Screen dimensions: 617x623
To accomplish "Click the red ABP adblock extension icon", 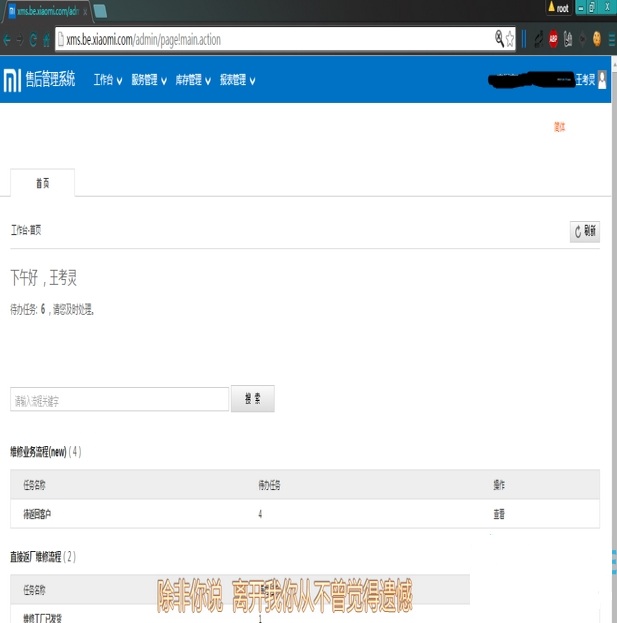I will point(553,39).
